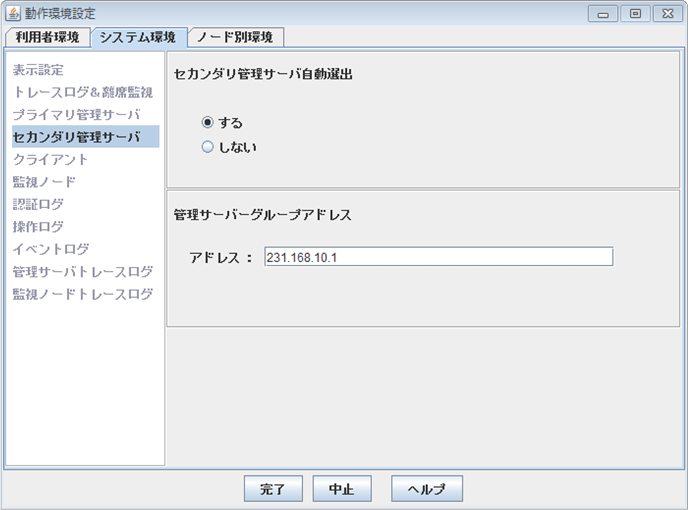Cancel with the 中止 button
The width and height of the screenshot is (688, 510).
[x=342, y=488]
